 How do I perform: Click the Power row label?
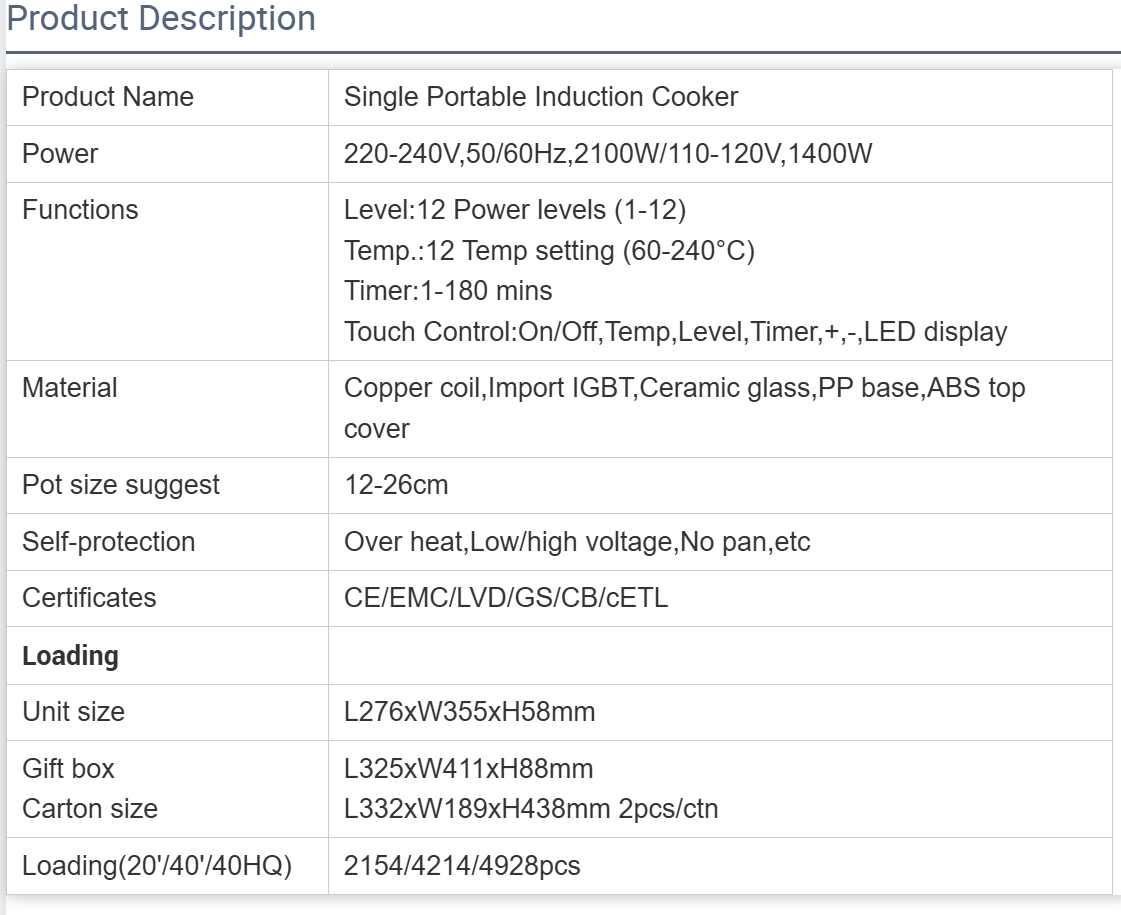(x=60, y=154)
